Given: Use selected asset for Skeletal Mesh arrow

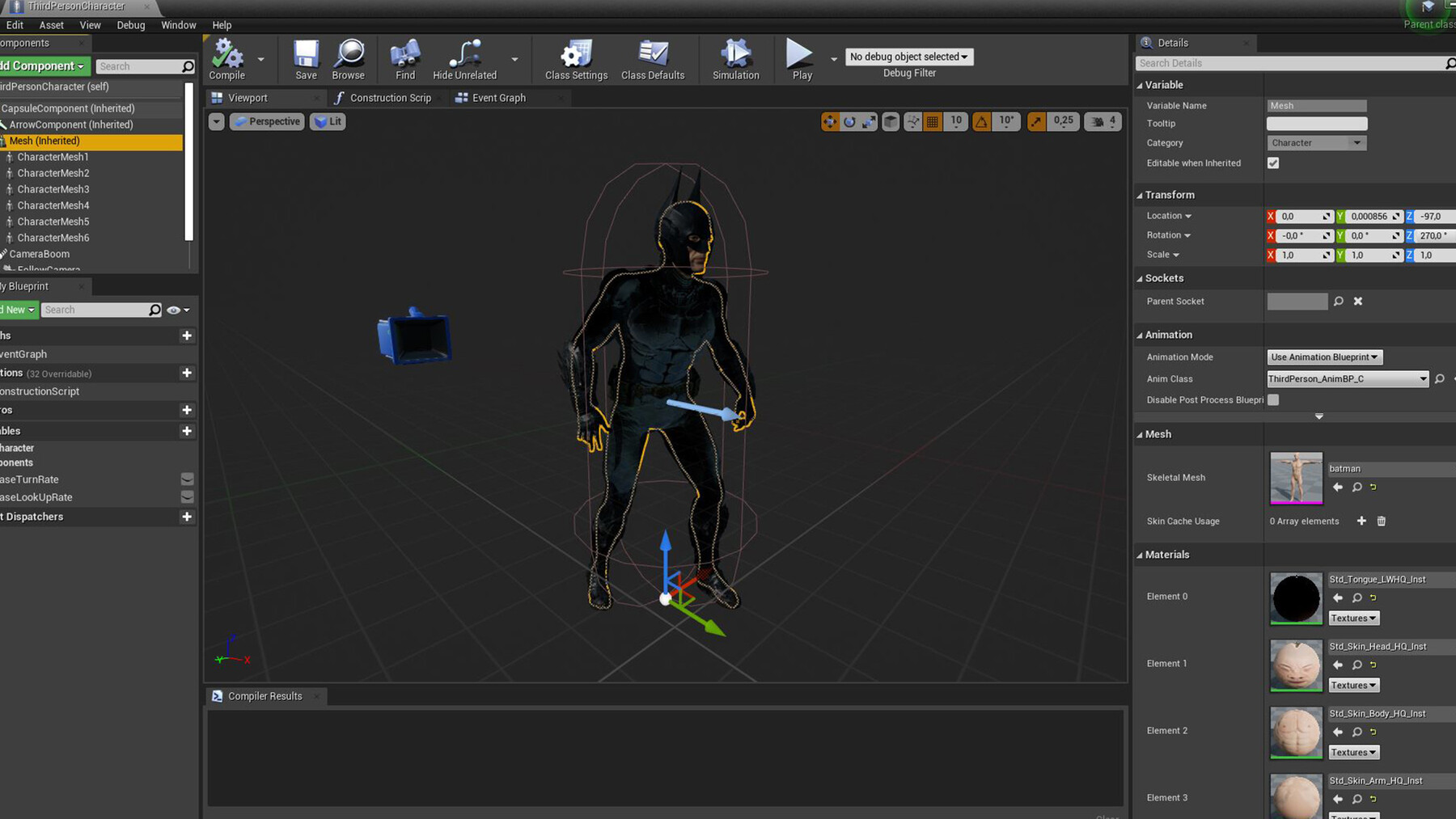Looking at the screenshot, I should pos(1338,488).
